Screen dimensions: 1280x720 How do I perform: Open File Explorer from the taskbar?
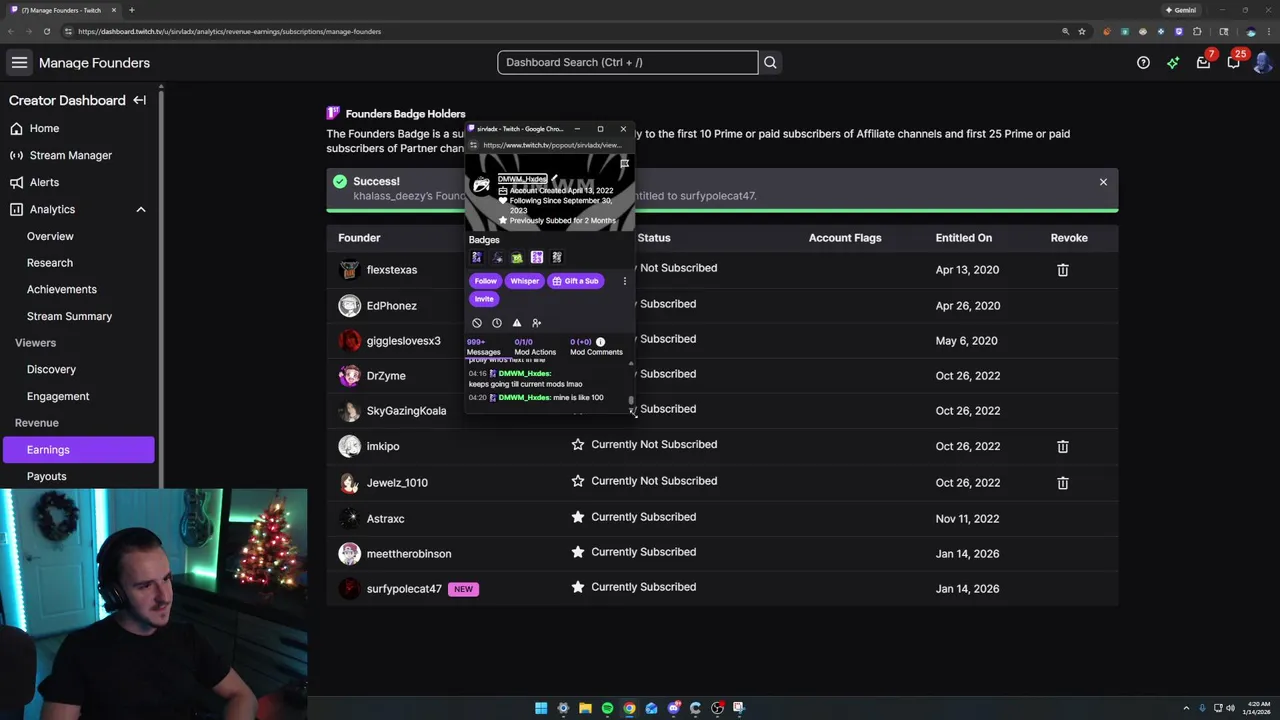(585, 708)
